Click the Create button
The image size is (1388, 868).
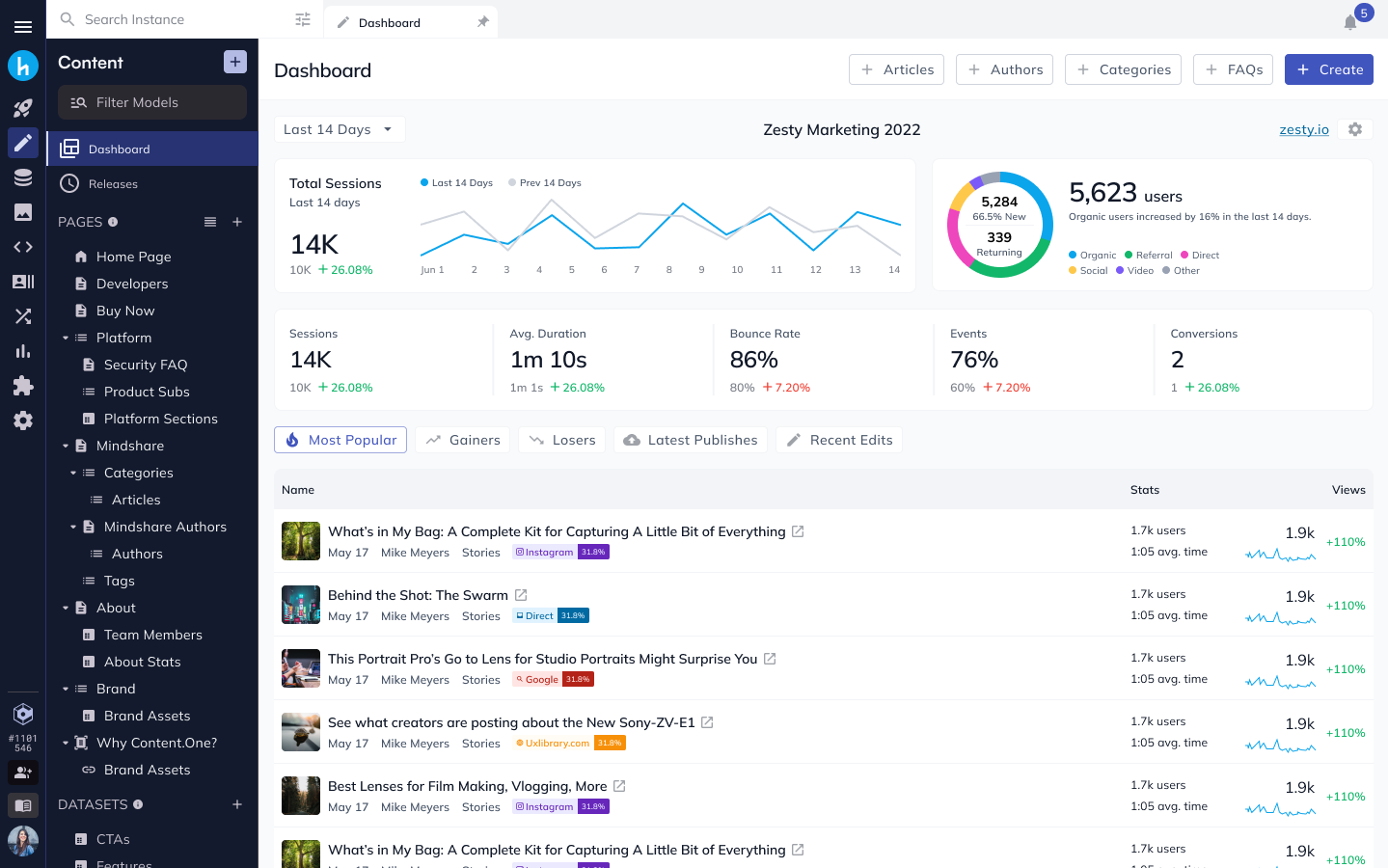[1328, 68]
